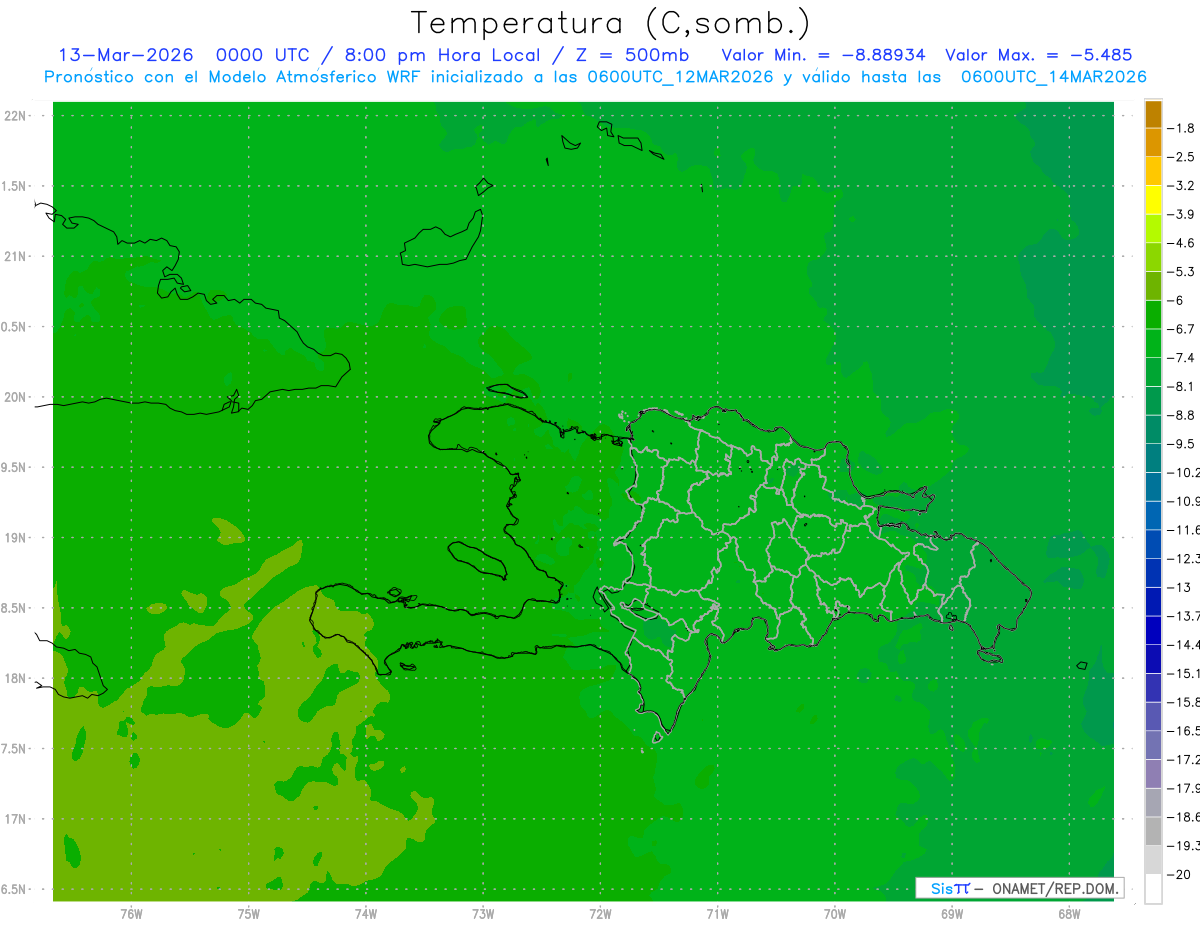This screenshot has width=1200, height=927.
Task: Click the '-6' colorbar value
Action: [x=1177, y=300]
